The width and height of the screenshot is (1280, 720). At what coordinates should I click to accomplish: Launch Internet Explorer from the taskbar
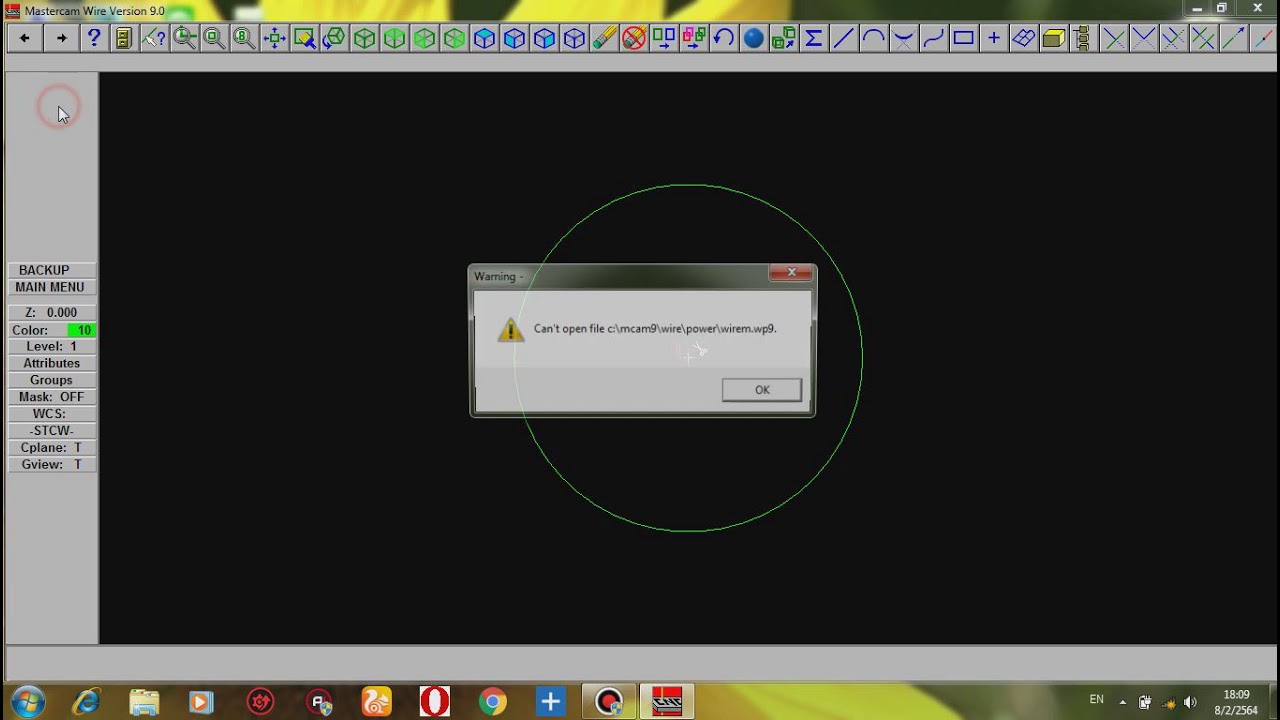[x=86, y=702]
